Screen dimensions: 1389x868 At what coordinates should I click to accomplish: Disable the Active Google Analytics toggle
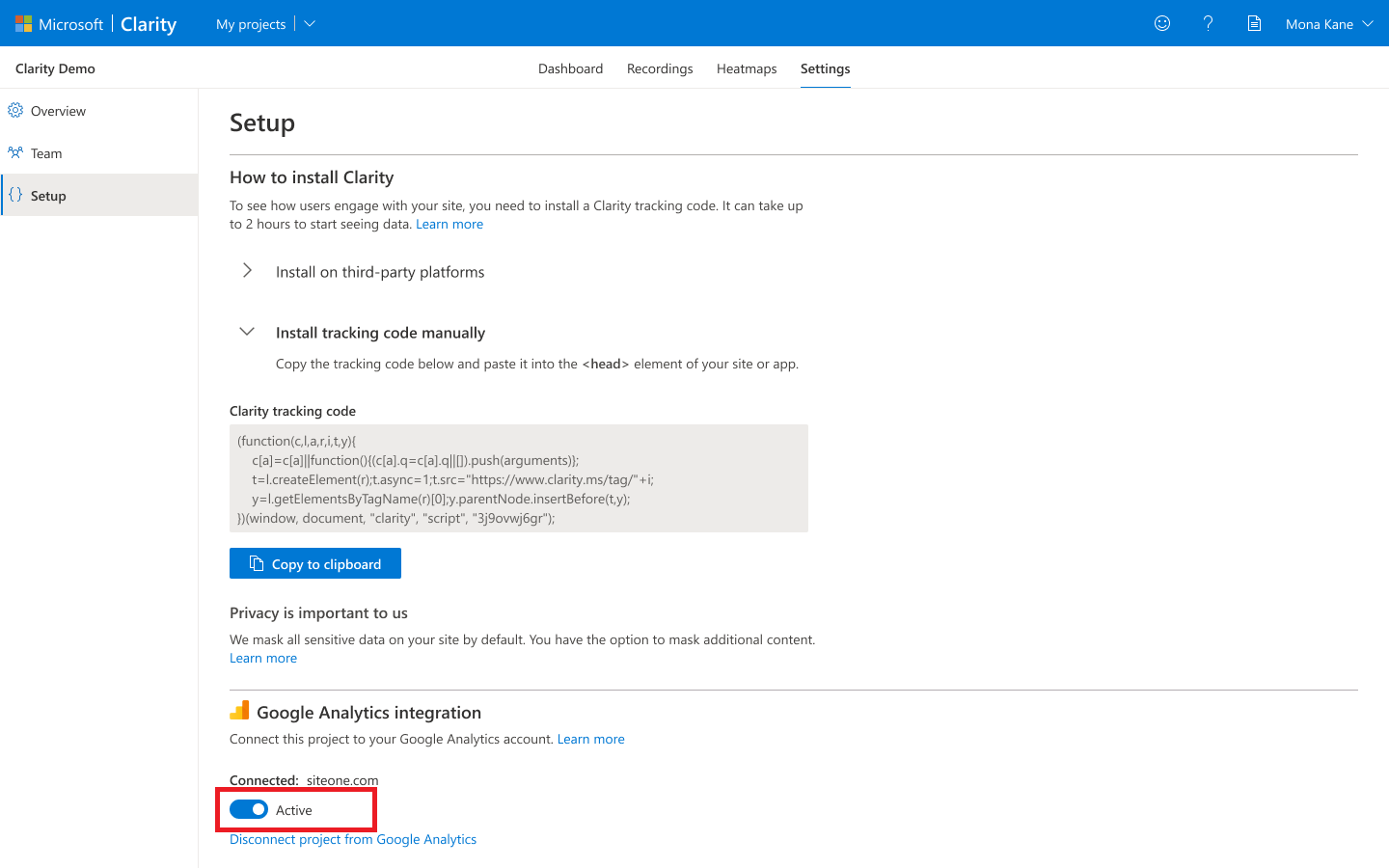click(x=249, y=809)
